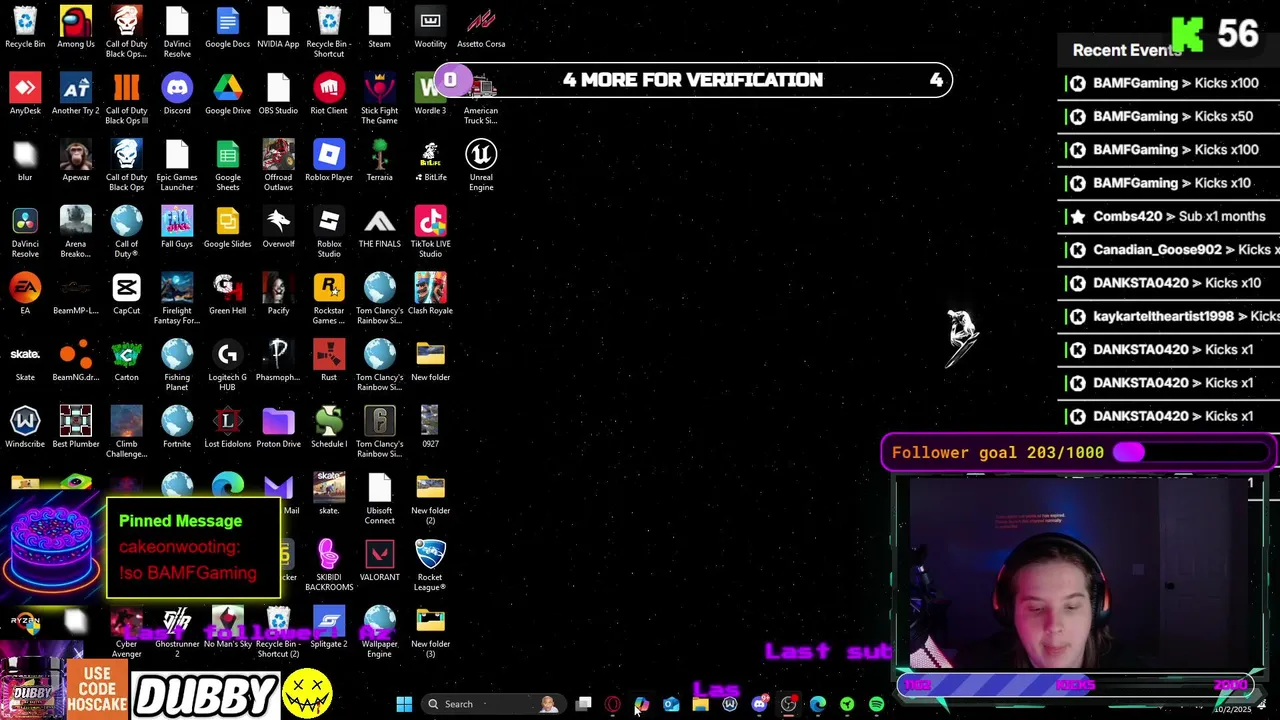Open the Epic Games Launcher icon
Screen dimensions: 1280x720
(x=177, y=166)
